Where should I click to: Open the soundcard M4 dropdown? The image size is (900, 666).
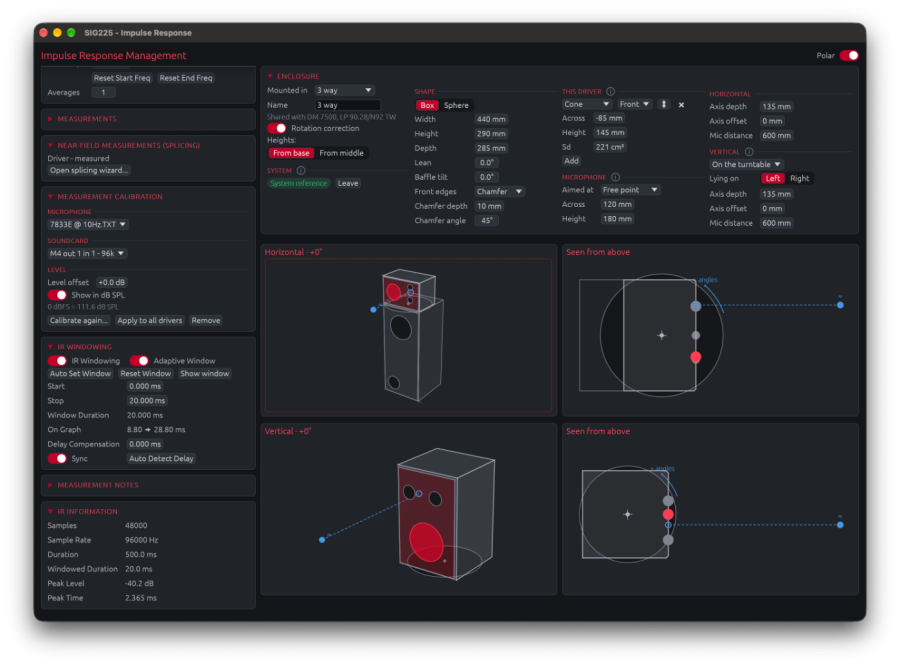[x=87, y=253]
